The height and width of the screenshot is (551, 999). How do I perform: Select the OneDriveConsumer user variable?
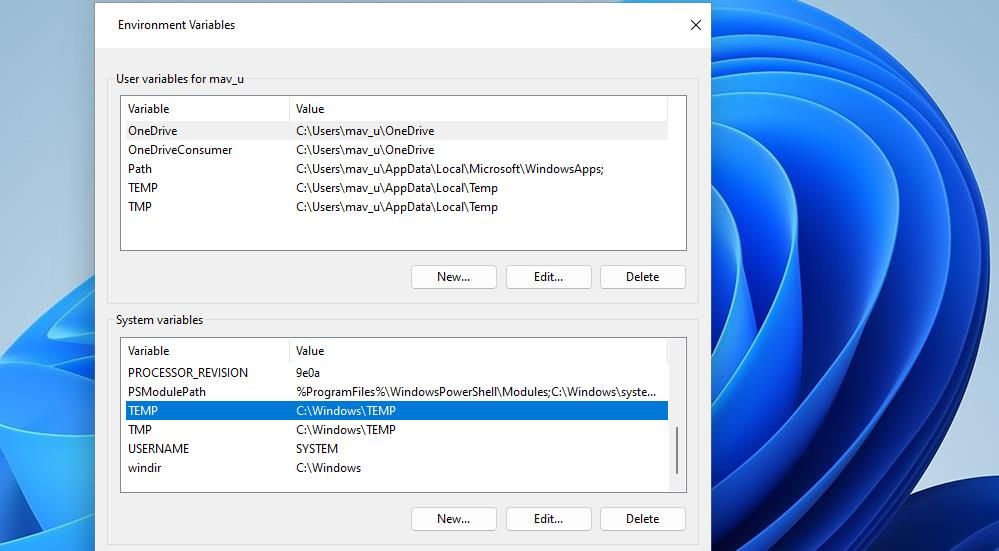(x=180, y=150)
